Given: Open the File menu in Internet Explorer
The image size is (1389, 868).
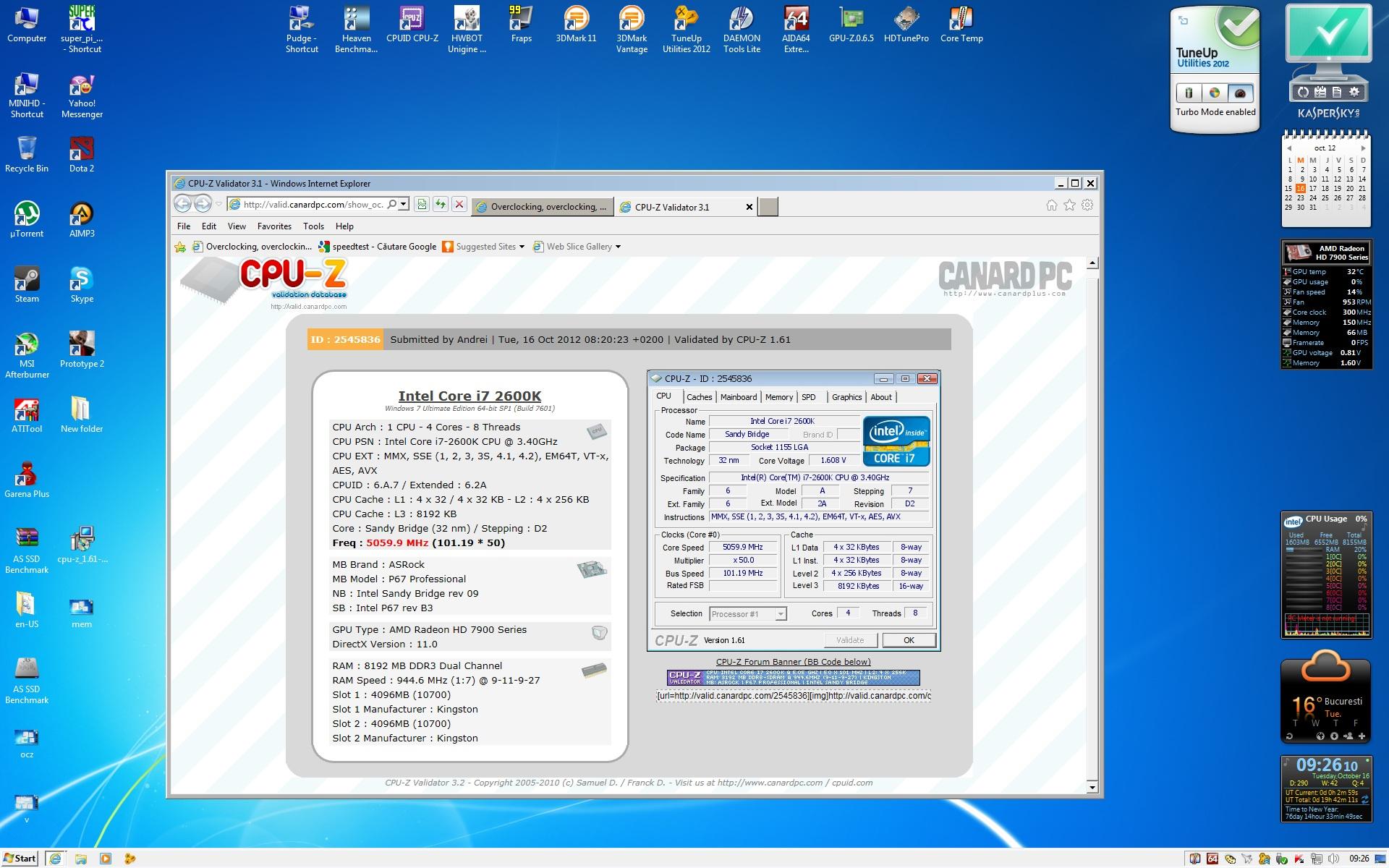Looking at the screenshot, I should [184, 226].
